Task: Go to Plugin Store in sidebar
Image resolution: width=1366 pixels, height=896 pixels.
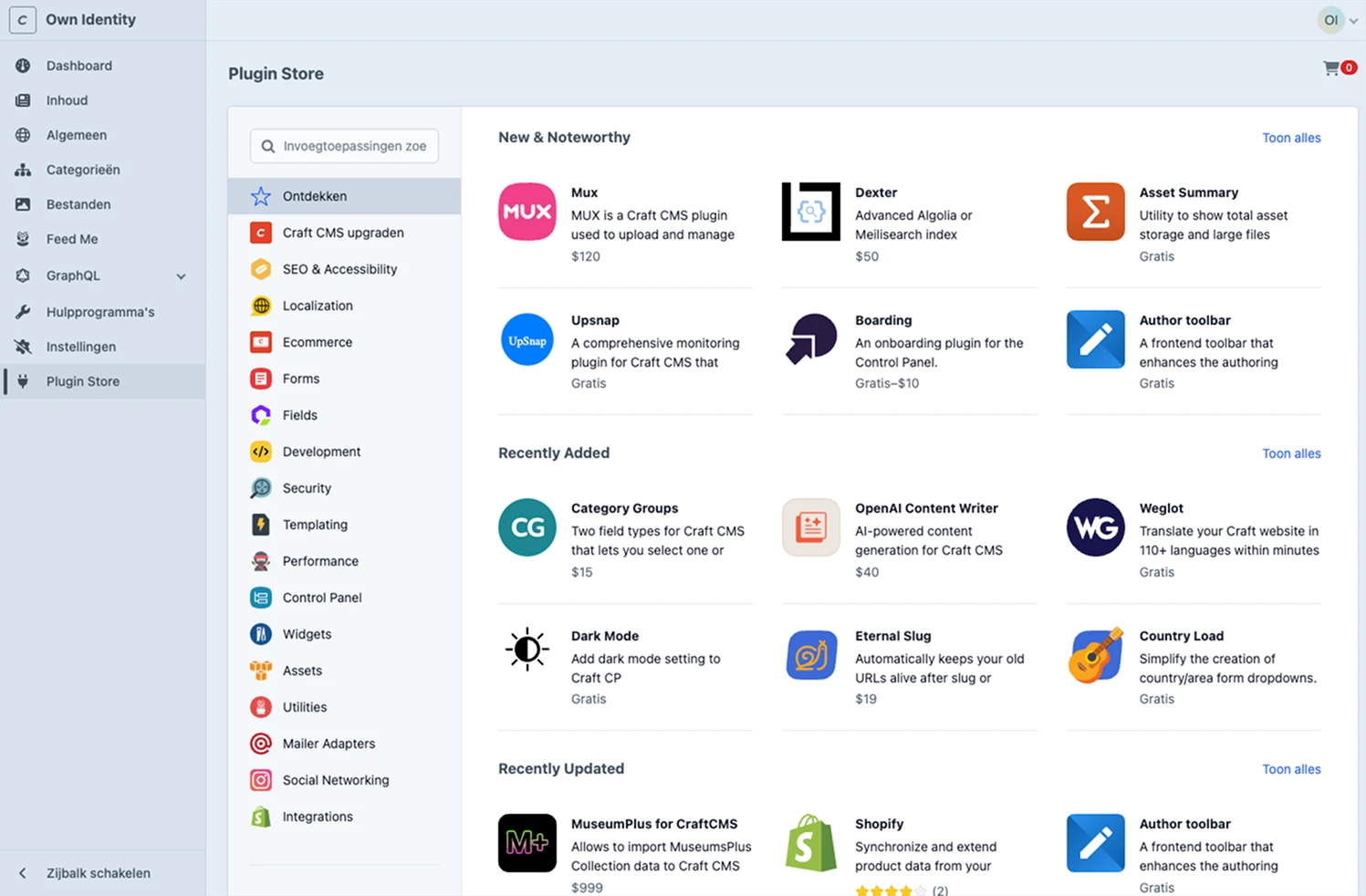Action: [x=103, y=381]
